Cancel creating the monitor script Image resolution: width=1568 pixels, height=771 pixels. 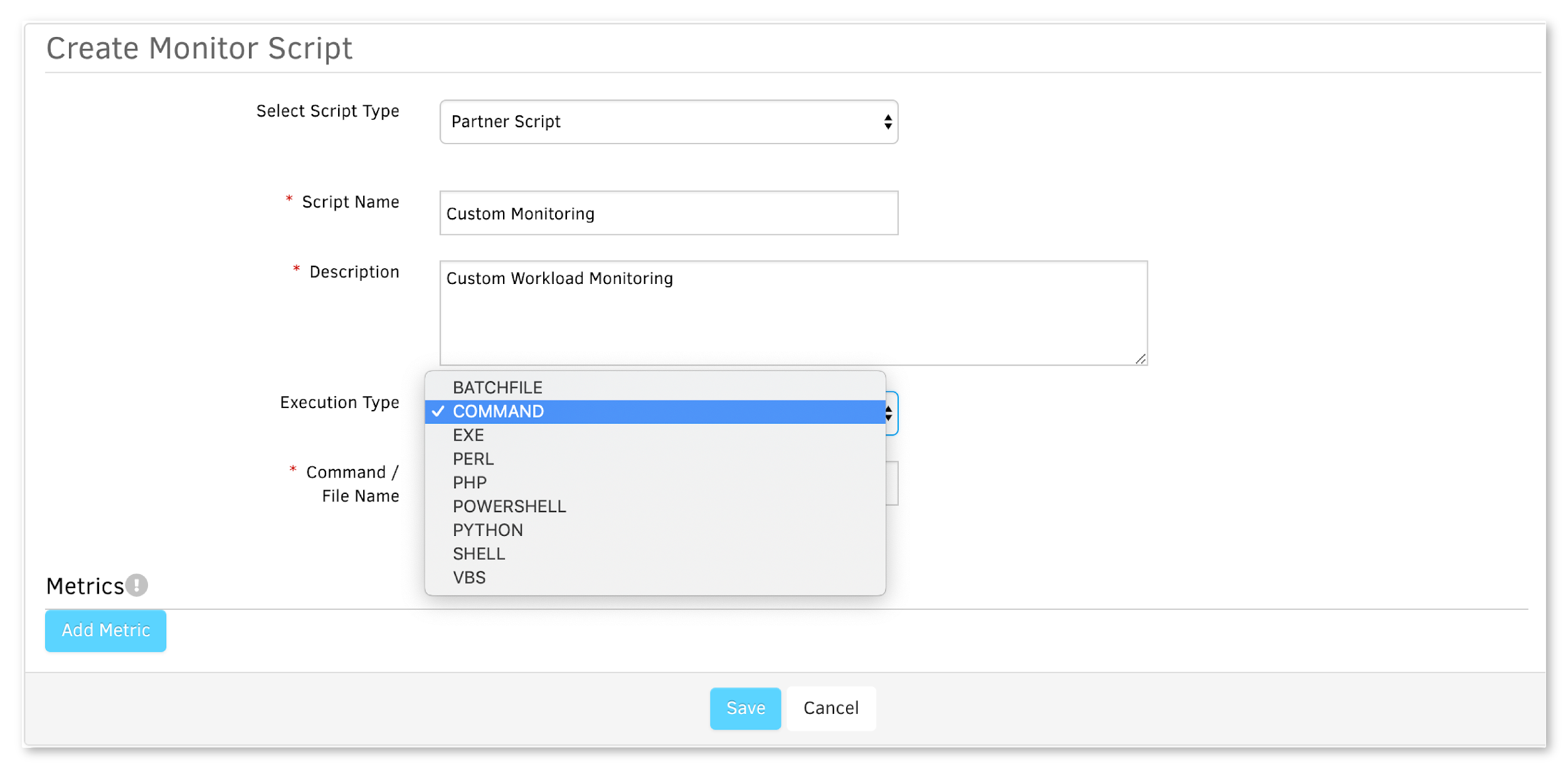coord(831,708)
